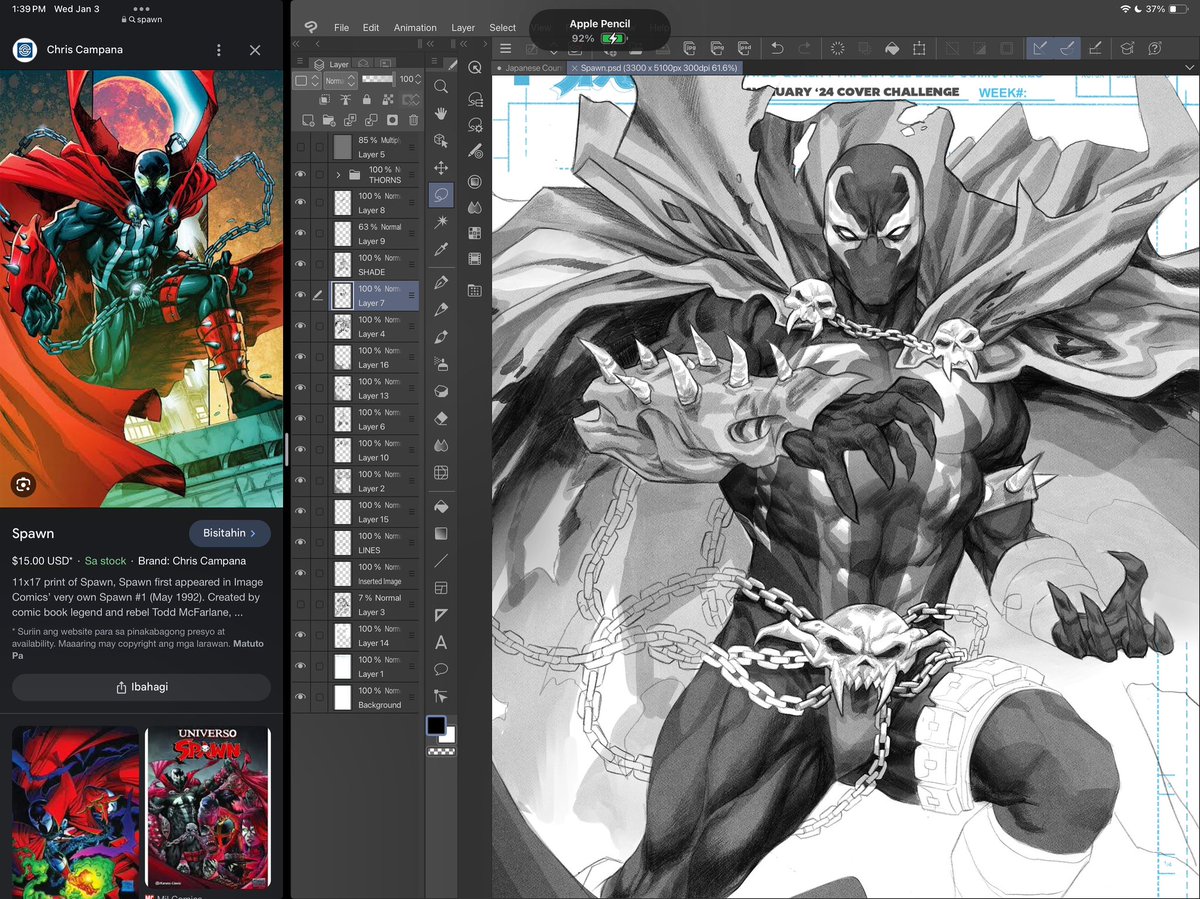The height and width of the screenshot is (899, 1200).
Task: Select the Lasso selection tool
Action: tap(440, 195)
